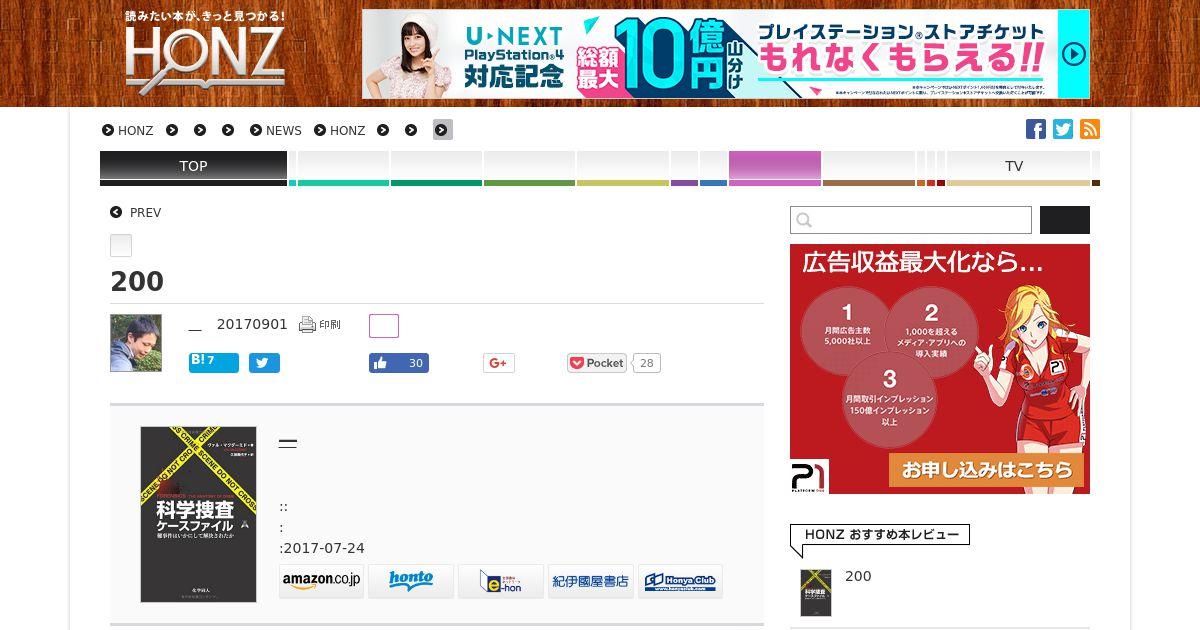Image resolution: width=1200 pixels, height=630 pixels.
Task: Open the Facebook page icon
Action: point(1036,129)
